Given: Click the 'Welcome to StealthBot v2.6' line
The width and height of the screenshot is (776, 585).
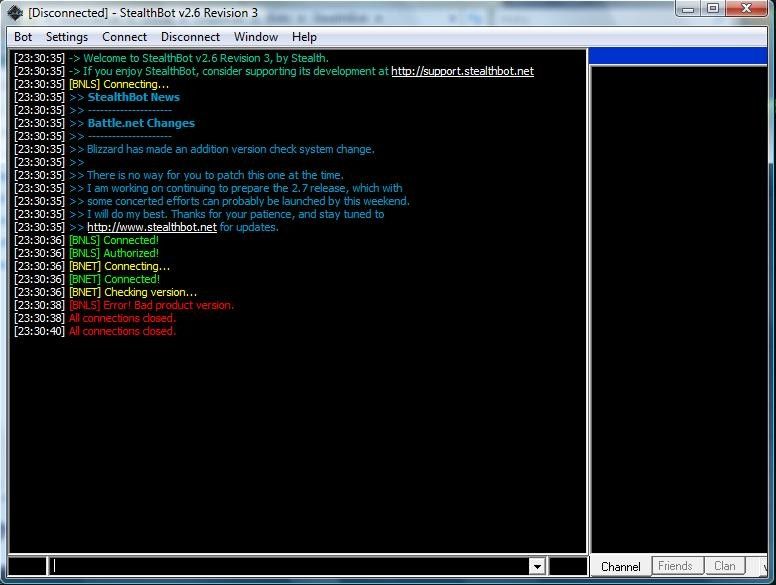Looking at the screenshot, I should [x=198, y=58].
